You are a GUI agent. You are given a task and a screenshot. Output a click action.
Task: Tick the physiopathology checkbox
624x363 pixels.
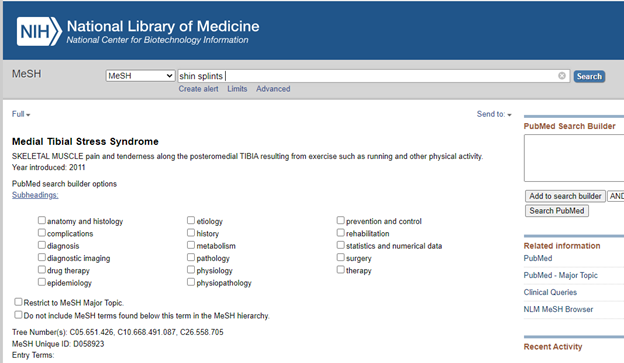pos(191,282)
